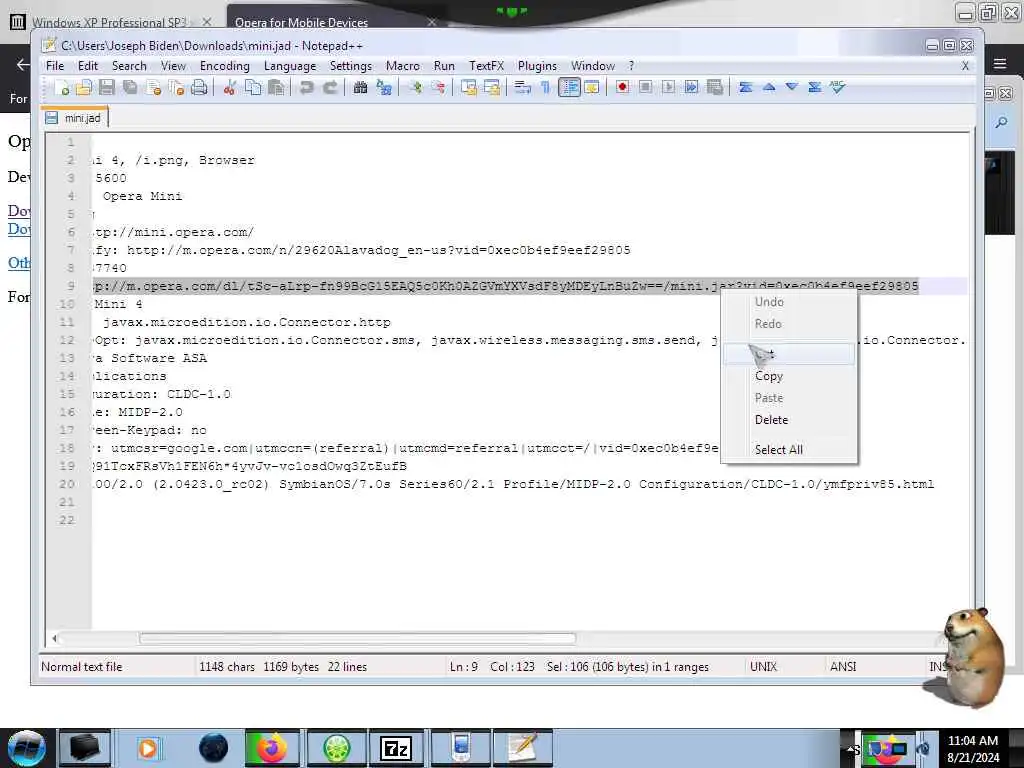Viewport: 1024px width, 768px height.
Task: Click the Redo arrow toolbar icon
Action: tap(330, 88)
